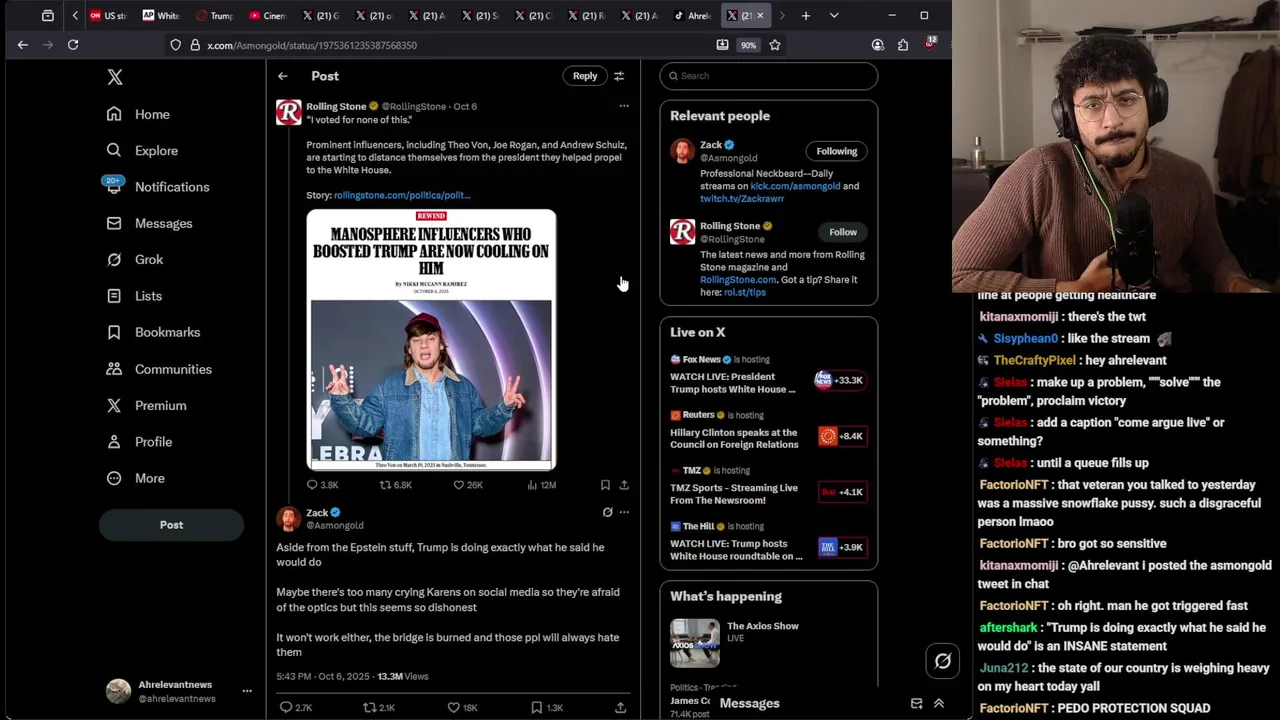The image size is (1280, 720).
Task: Switch to the CNN 'US str' tab
Action: click(109, 16)
